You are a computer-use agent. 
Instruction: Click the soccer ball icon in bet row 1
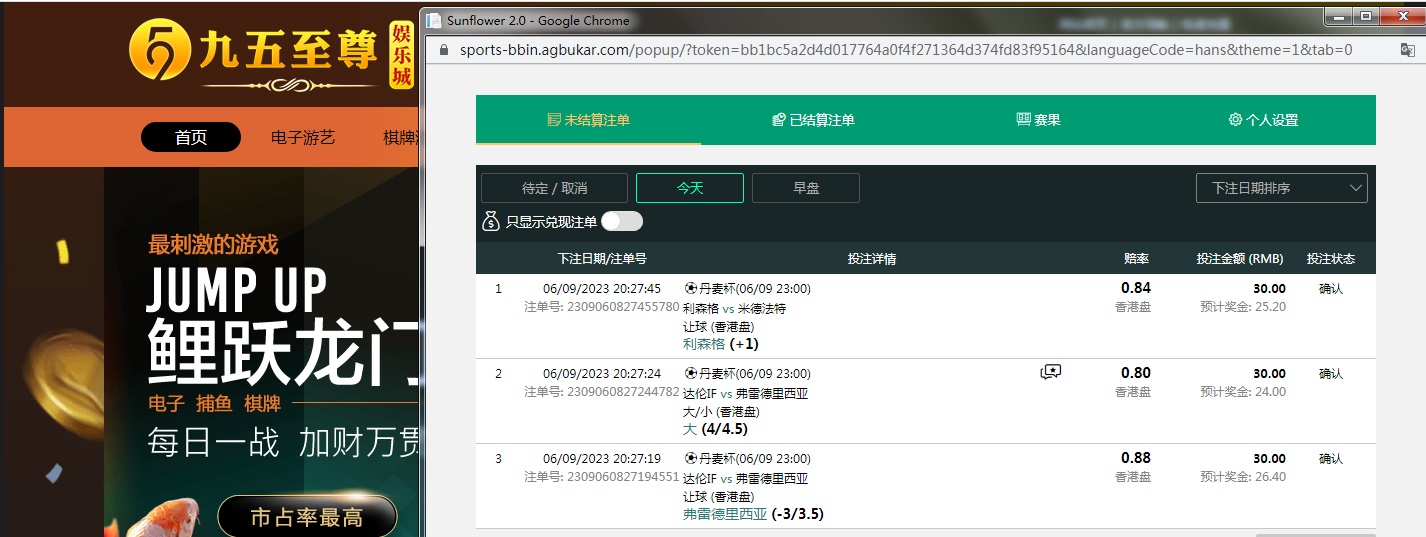[690, 289]
